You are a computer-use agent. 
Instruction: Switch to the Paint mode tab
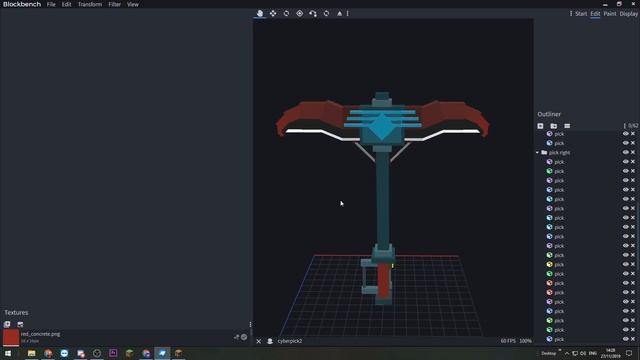coord(610,14)
